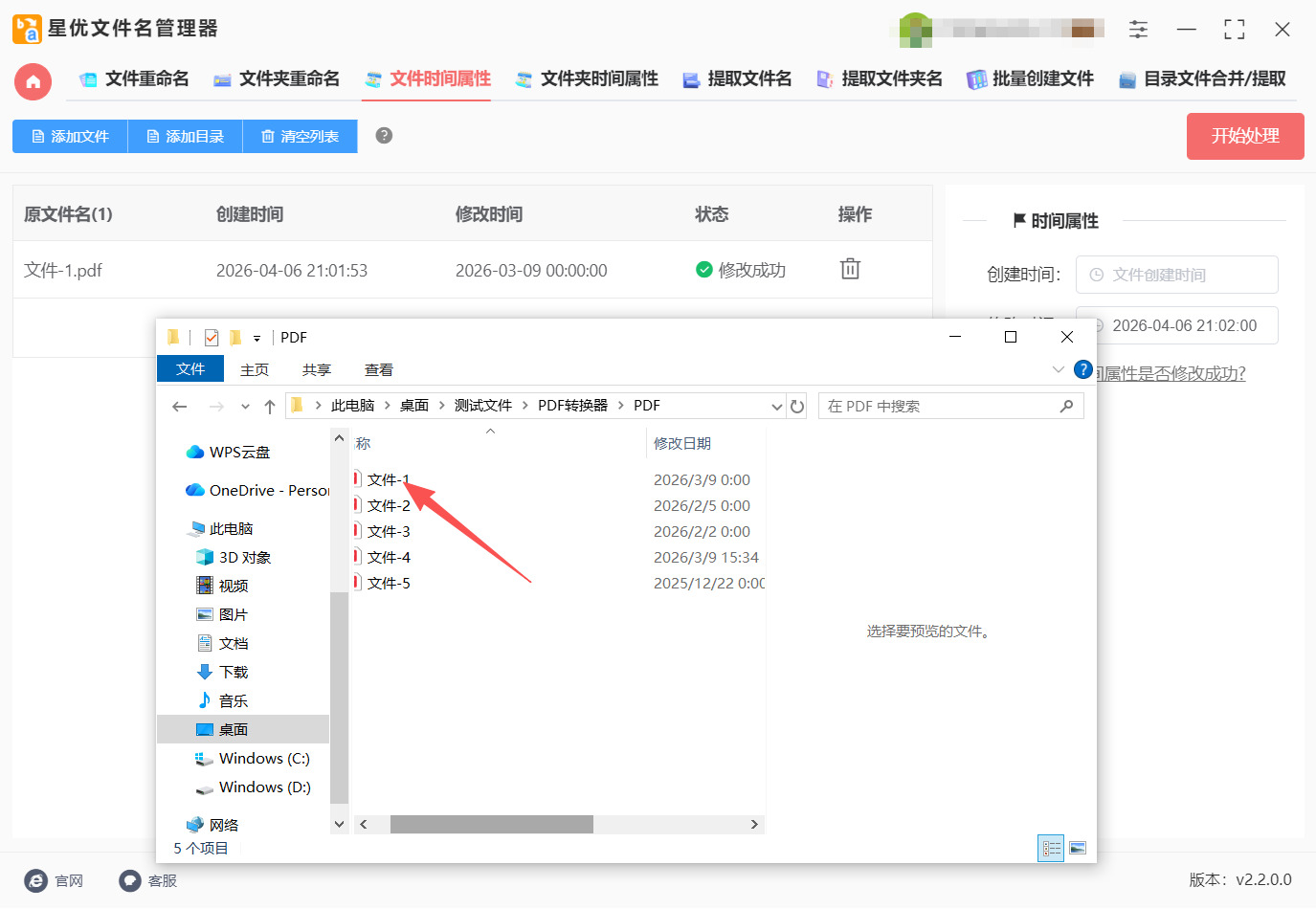Expand the 此电脑 breadcrumb chevron

(387, 406)
